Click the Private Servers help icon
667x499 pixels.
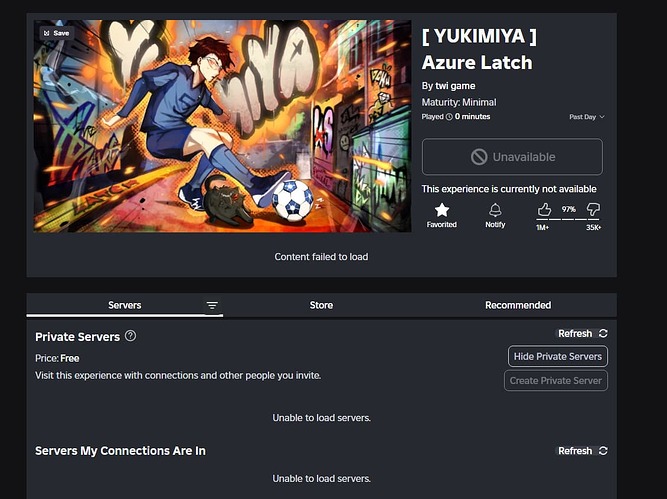point(131,336)
